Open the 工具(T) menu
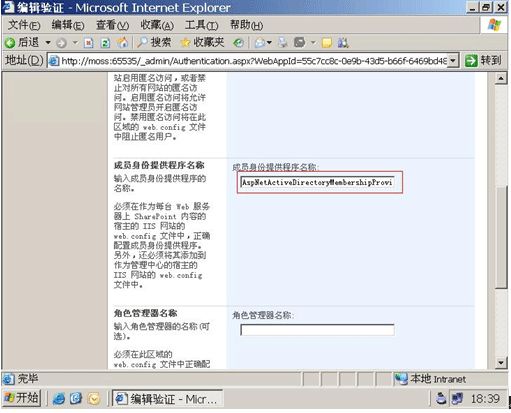 coord(202,25)
